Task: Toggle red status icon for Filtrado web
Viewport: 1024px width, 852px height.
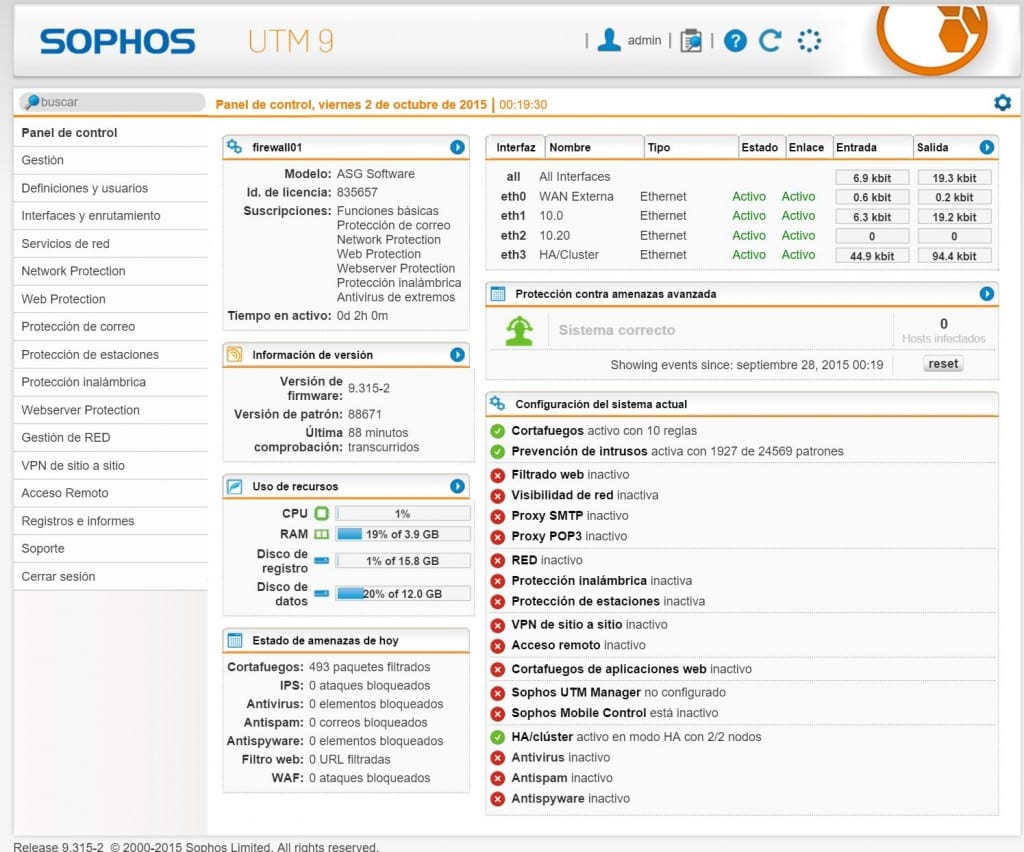Action: 498,475
